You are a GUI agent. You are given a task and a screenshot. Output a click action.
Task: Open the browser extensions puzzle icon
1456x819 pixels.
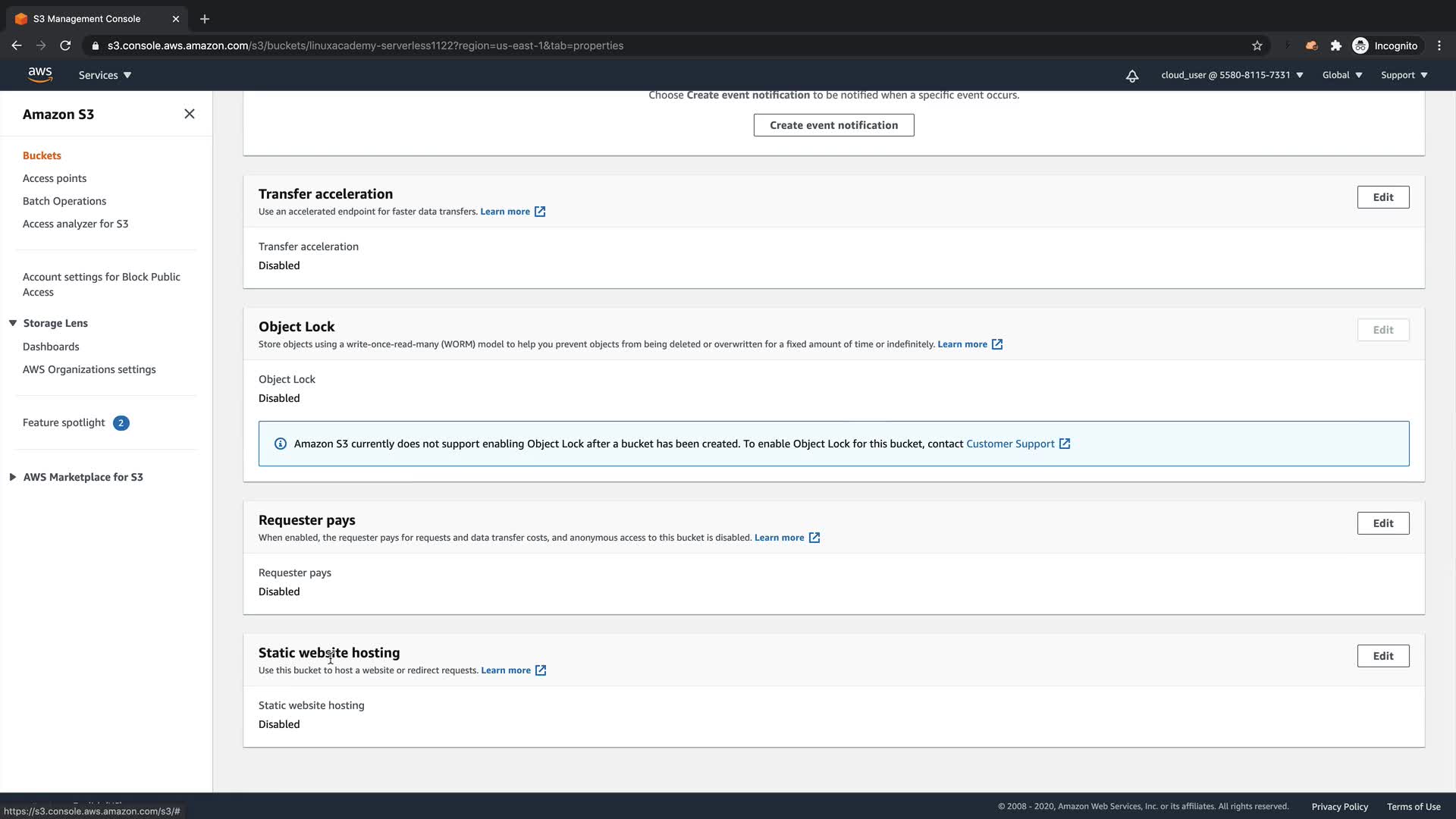[1335, 45]
